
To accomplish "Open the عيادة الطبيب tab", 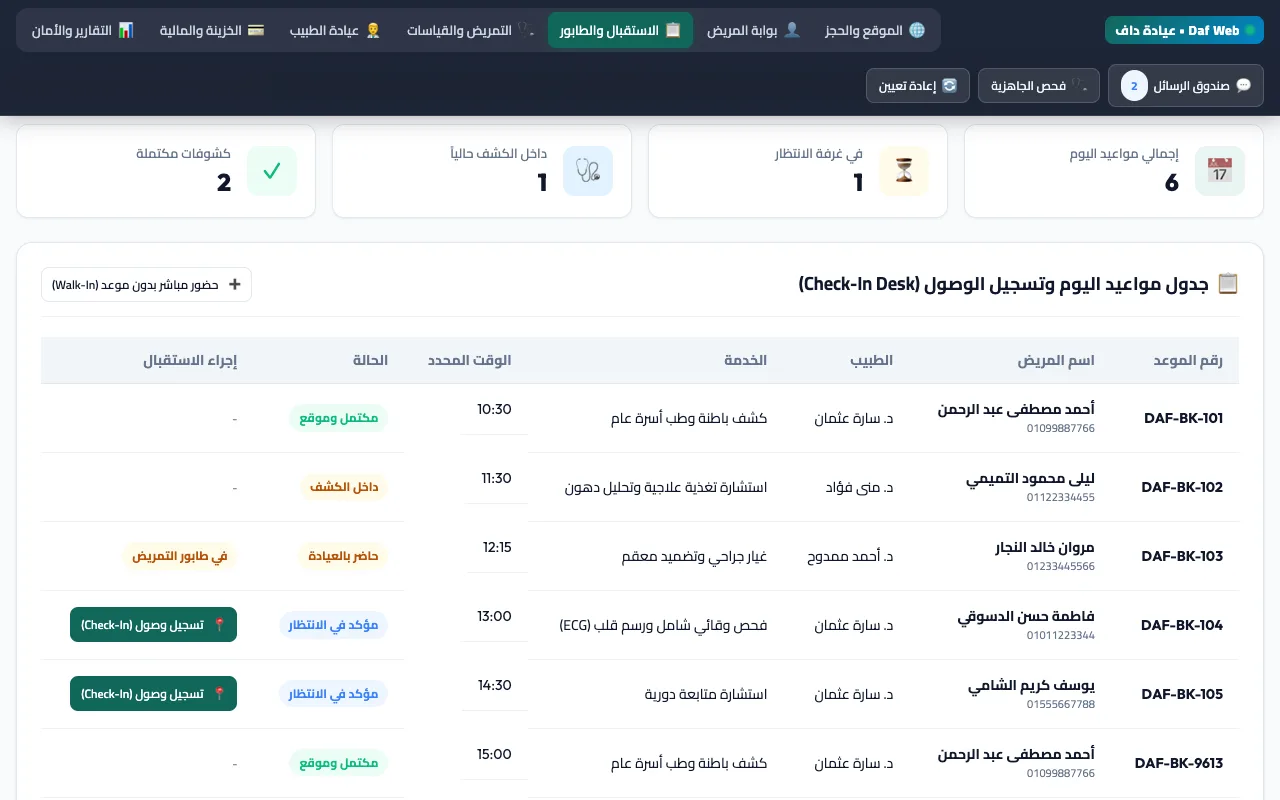I will click(x=335, y=30).
